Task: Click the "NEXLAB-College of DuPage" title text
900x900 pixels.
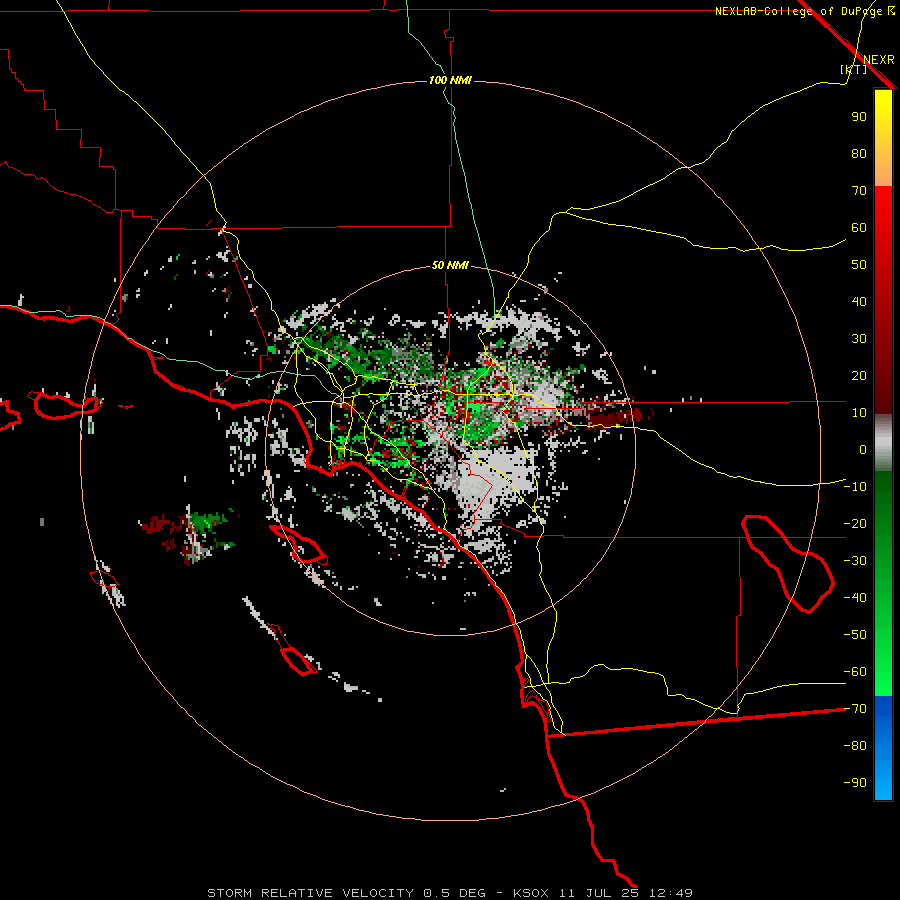Action: (799, 11)
